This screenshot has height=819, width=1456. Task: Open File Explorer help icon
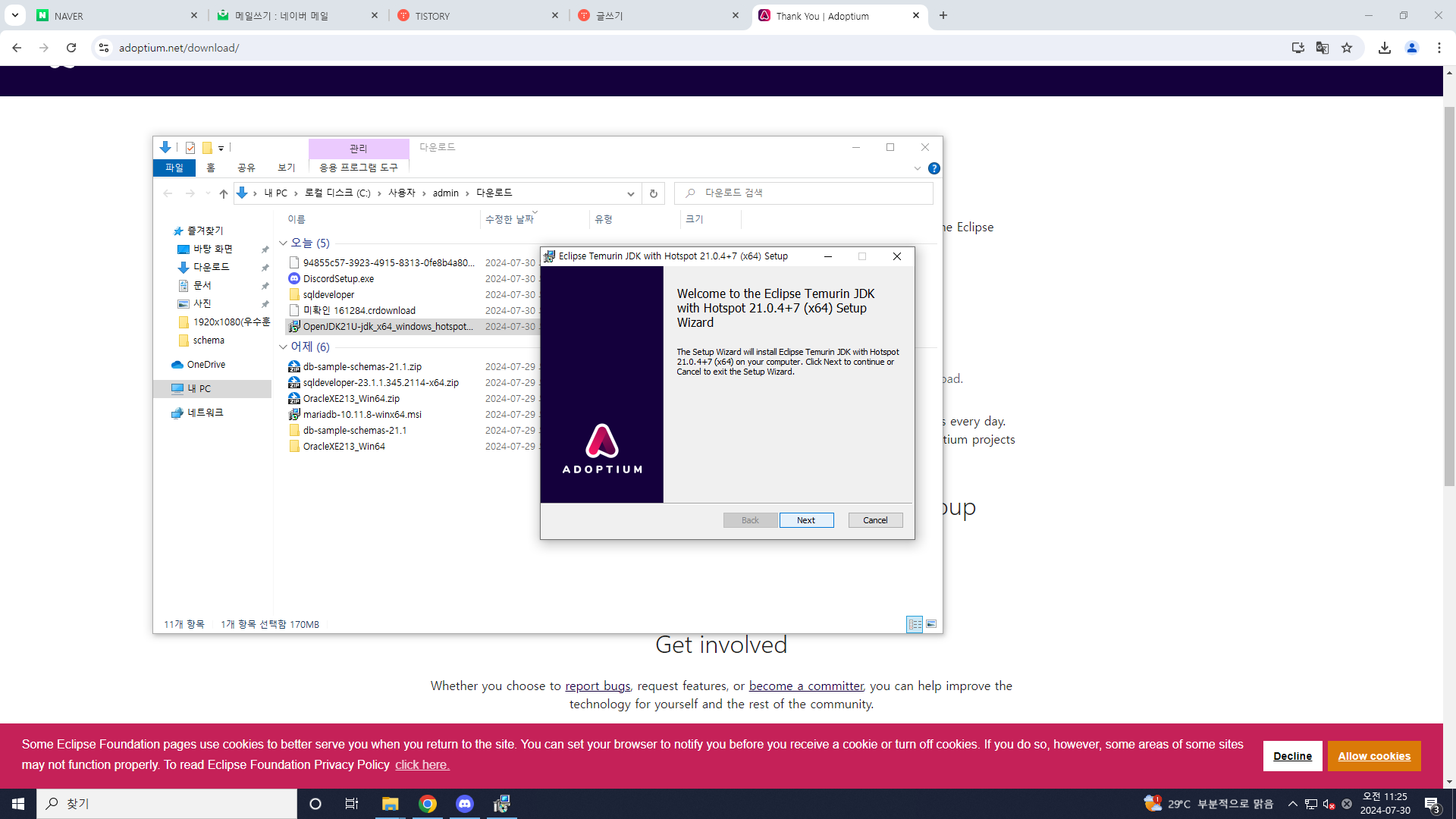pos(934,168)
